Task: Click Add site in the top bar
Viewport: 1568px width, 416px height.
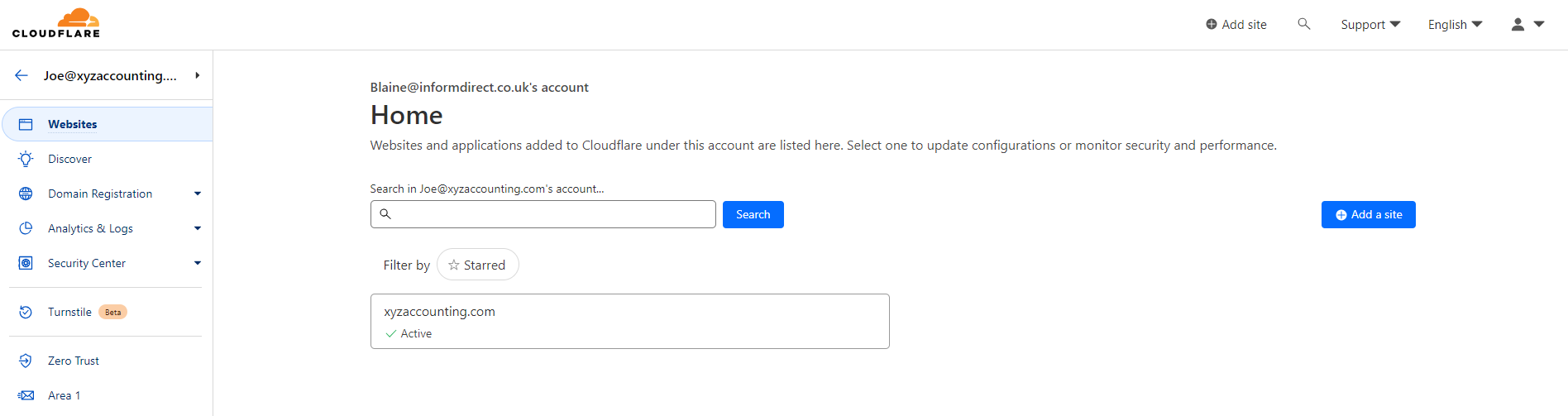Action: (x=1236, y=24)
